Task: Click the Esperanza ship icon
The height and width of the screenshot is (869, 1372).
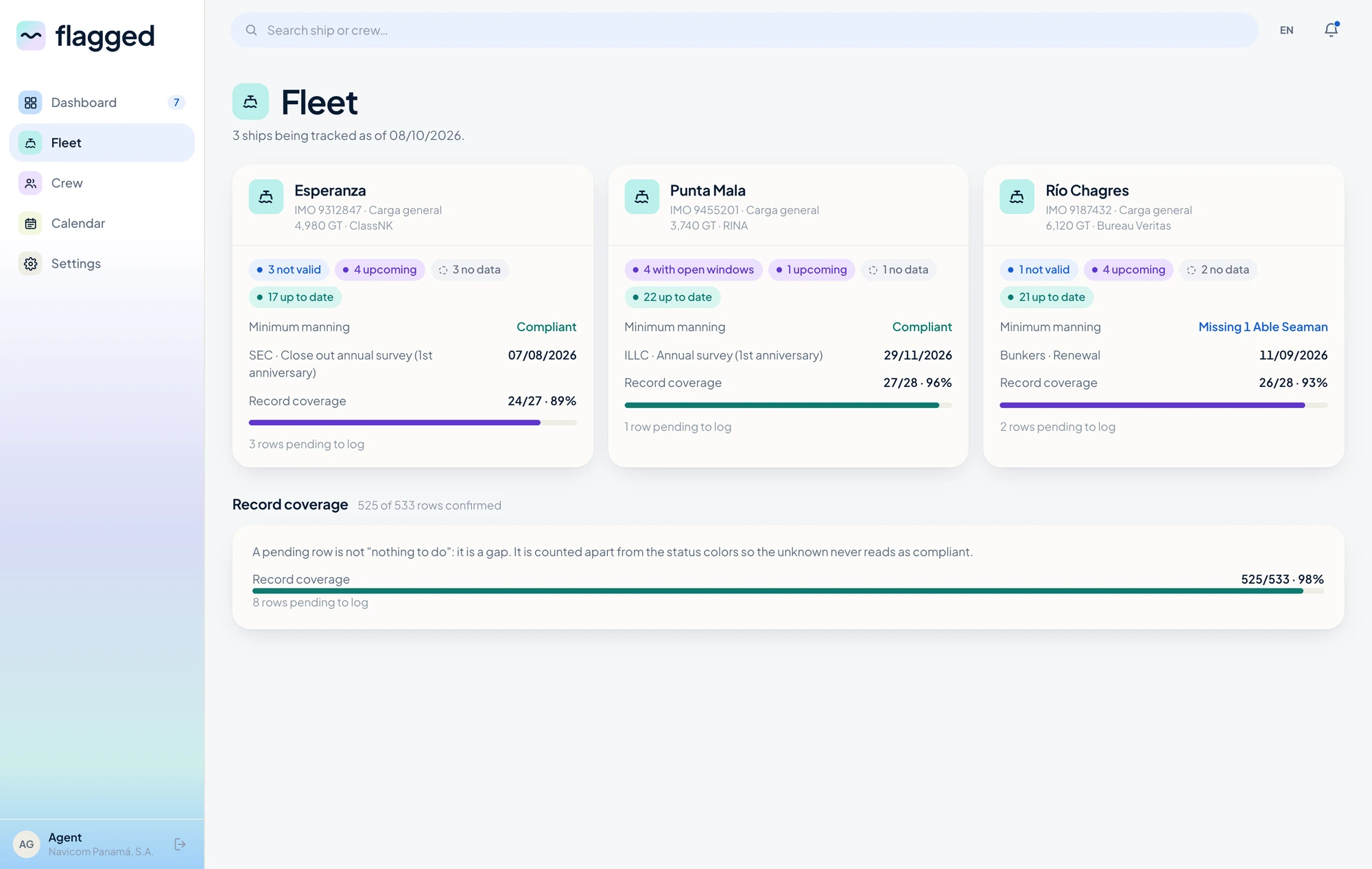Action: point(266,197)
